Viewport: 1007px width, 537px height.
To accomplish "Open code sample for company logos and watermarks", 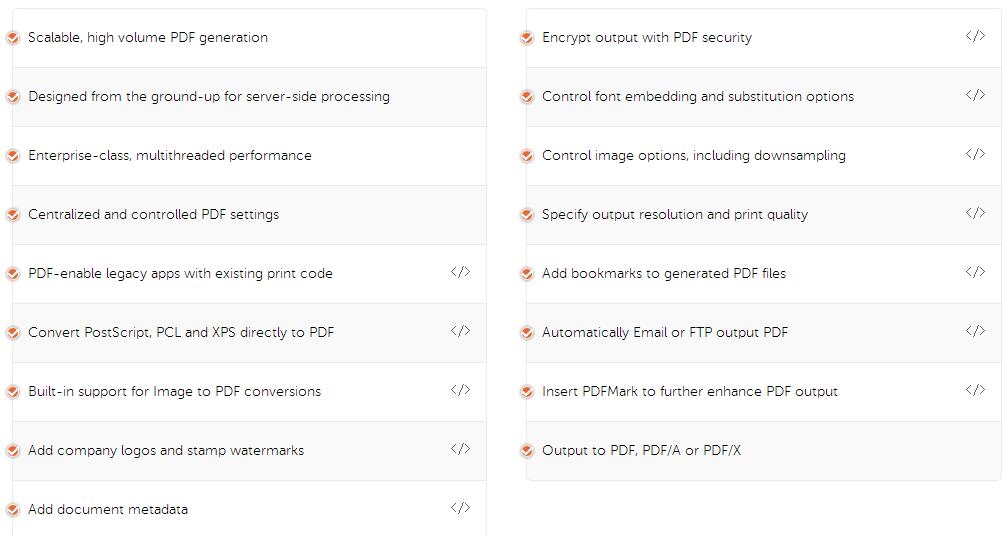I will 460,449.
